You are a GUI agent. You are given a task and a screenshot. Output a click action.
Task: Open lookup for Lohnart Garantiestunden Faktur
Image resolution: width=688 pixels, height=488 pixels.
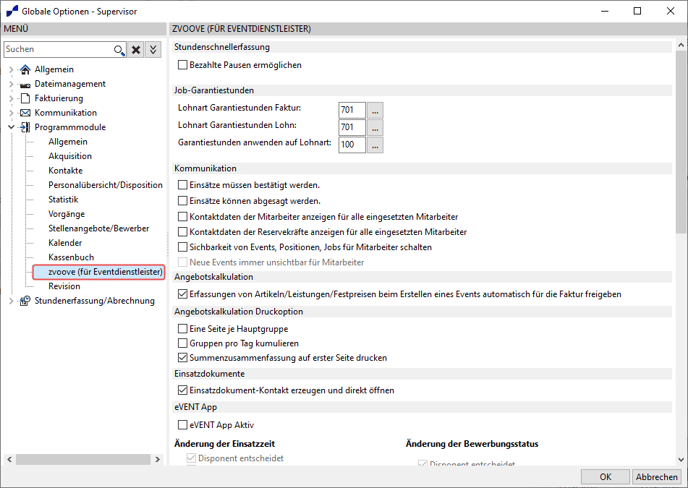pyautogui.click(x=375, y=110)
